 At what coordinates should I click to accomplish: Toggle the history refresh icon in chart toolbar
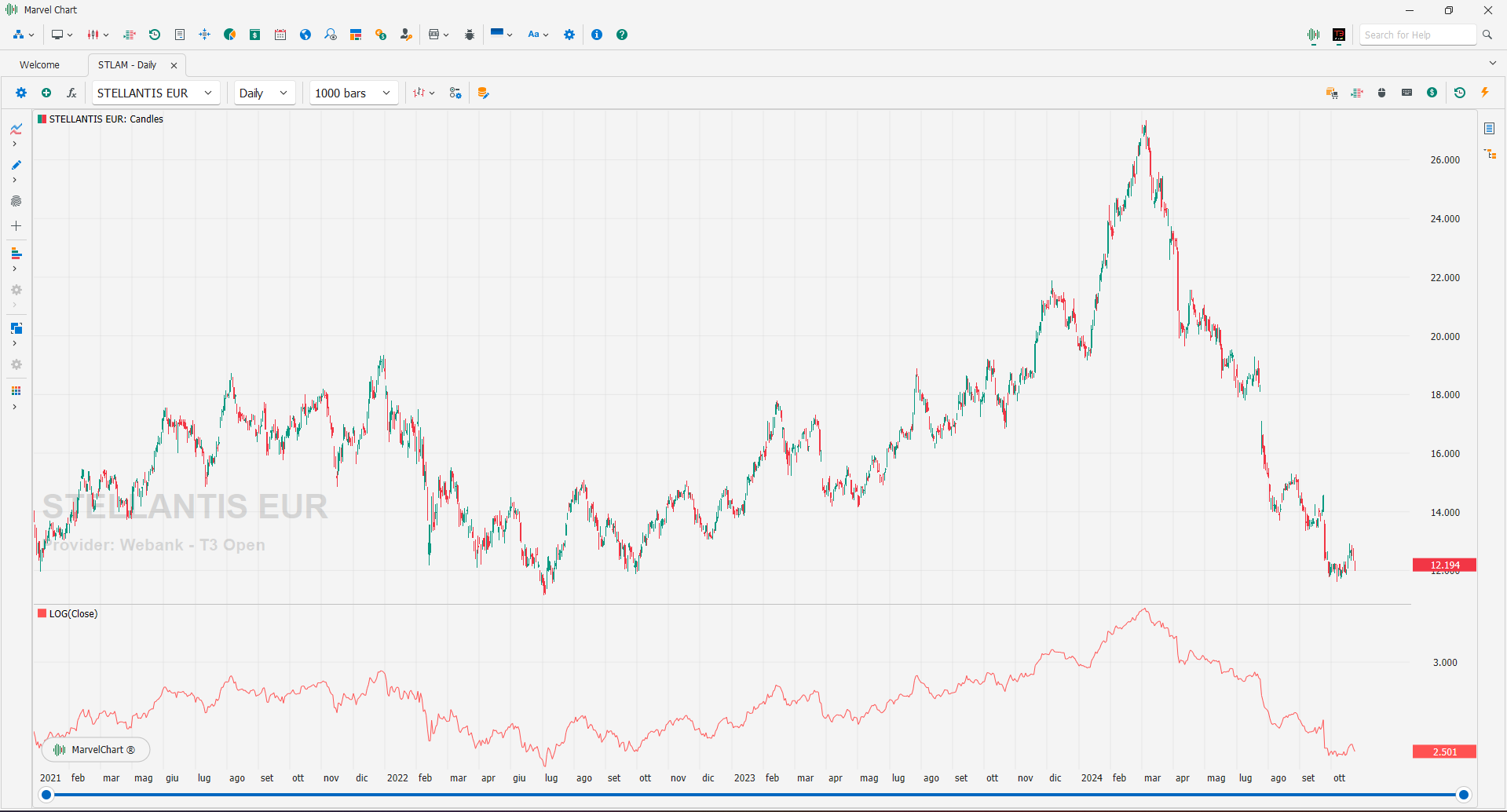(x=1460, y=93)
